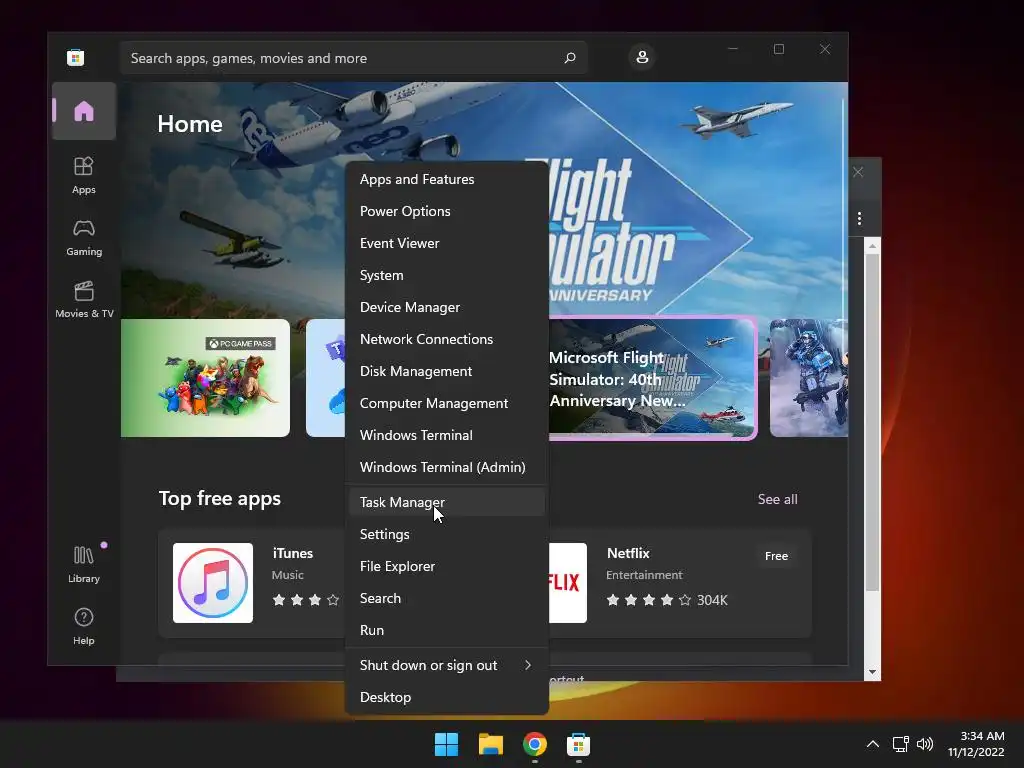
Task: Choose Search in context menu
Action: point(447,598)
